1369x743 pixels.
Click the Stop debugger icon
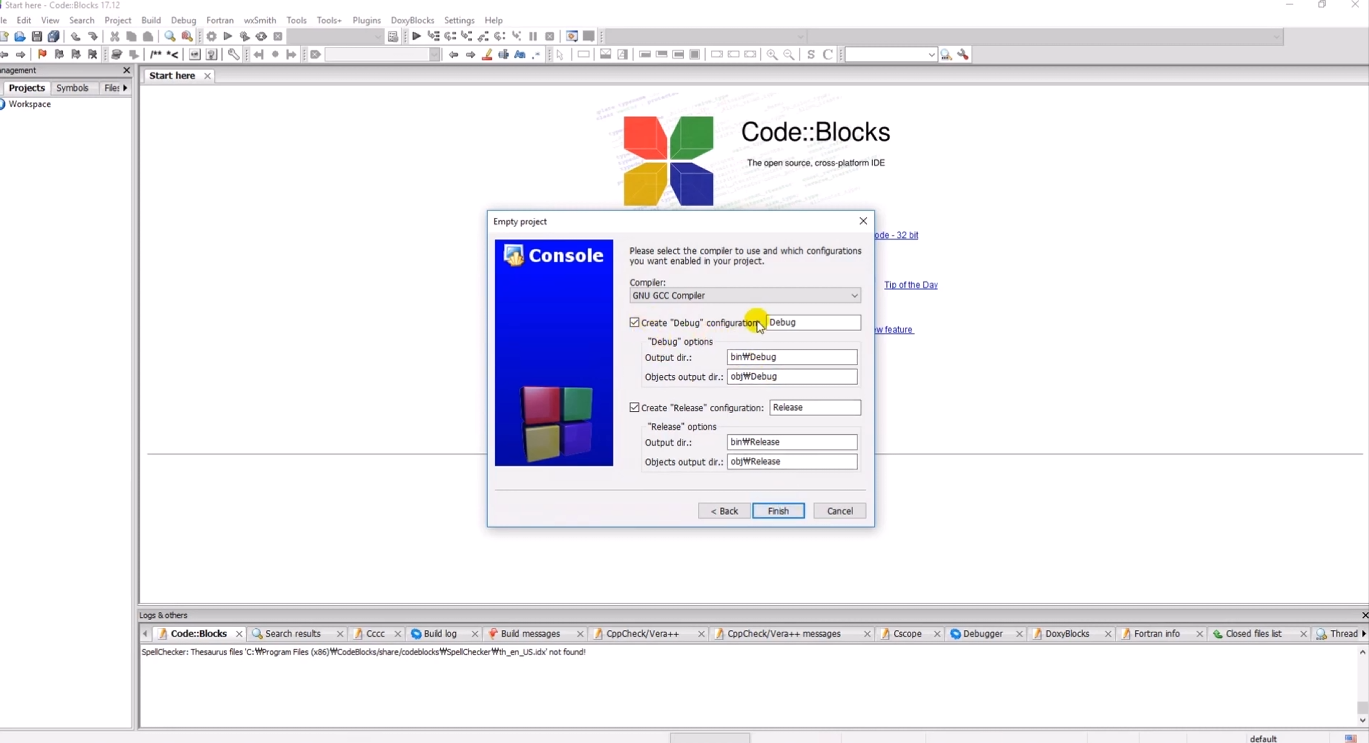click(x=550, y=37)
